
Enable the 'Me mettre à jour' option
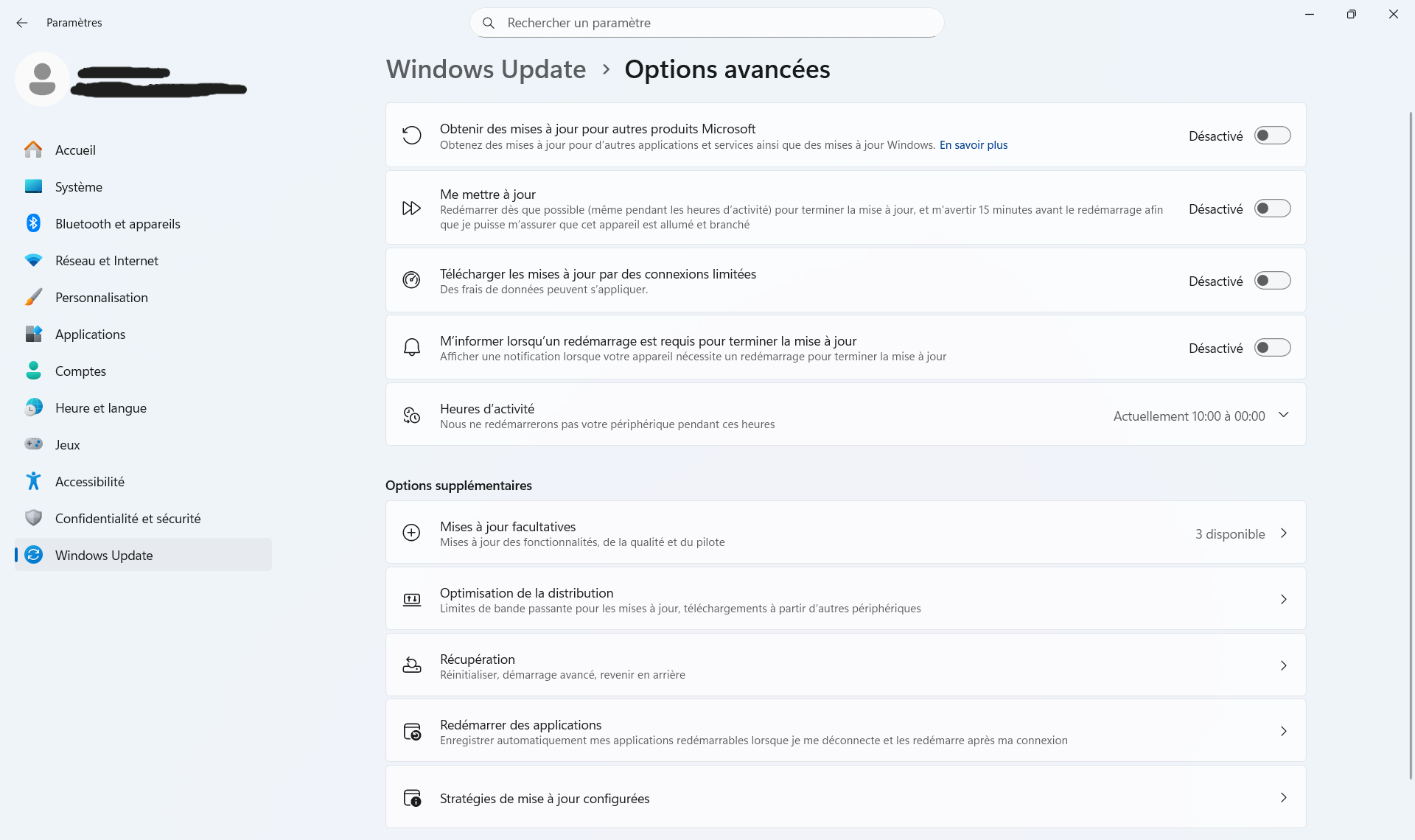pyautogui.click(x=1272, y=209)
